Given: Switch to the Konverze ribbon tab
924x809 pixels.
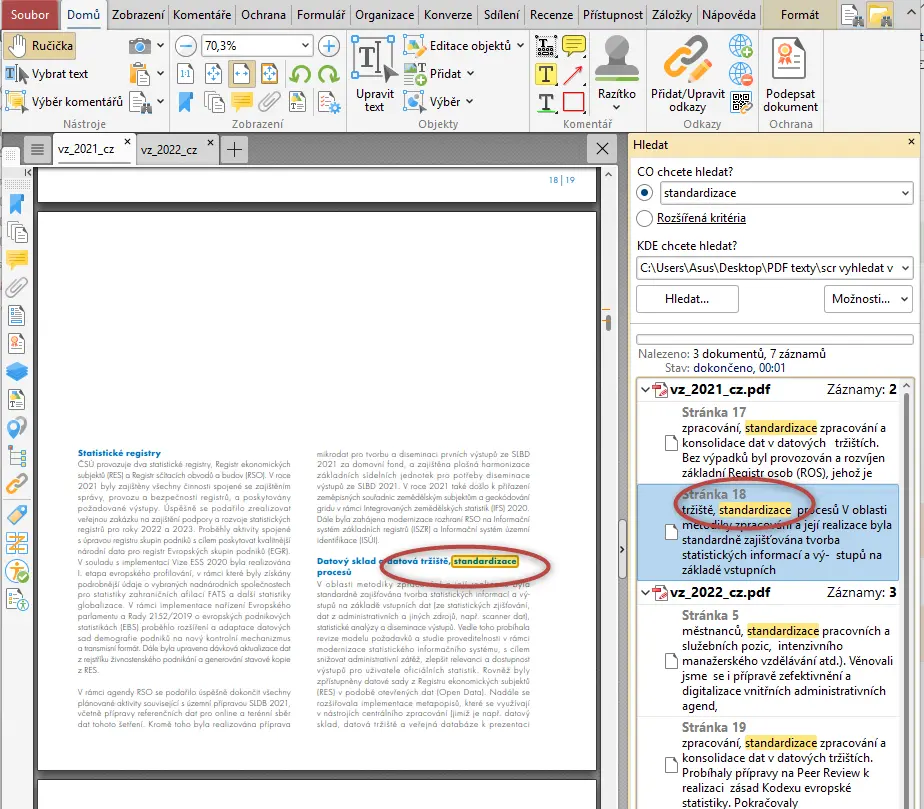Looking at the screenshot, I should [x=448, y=15].
